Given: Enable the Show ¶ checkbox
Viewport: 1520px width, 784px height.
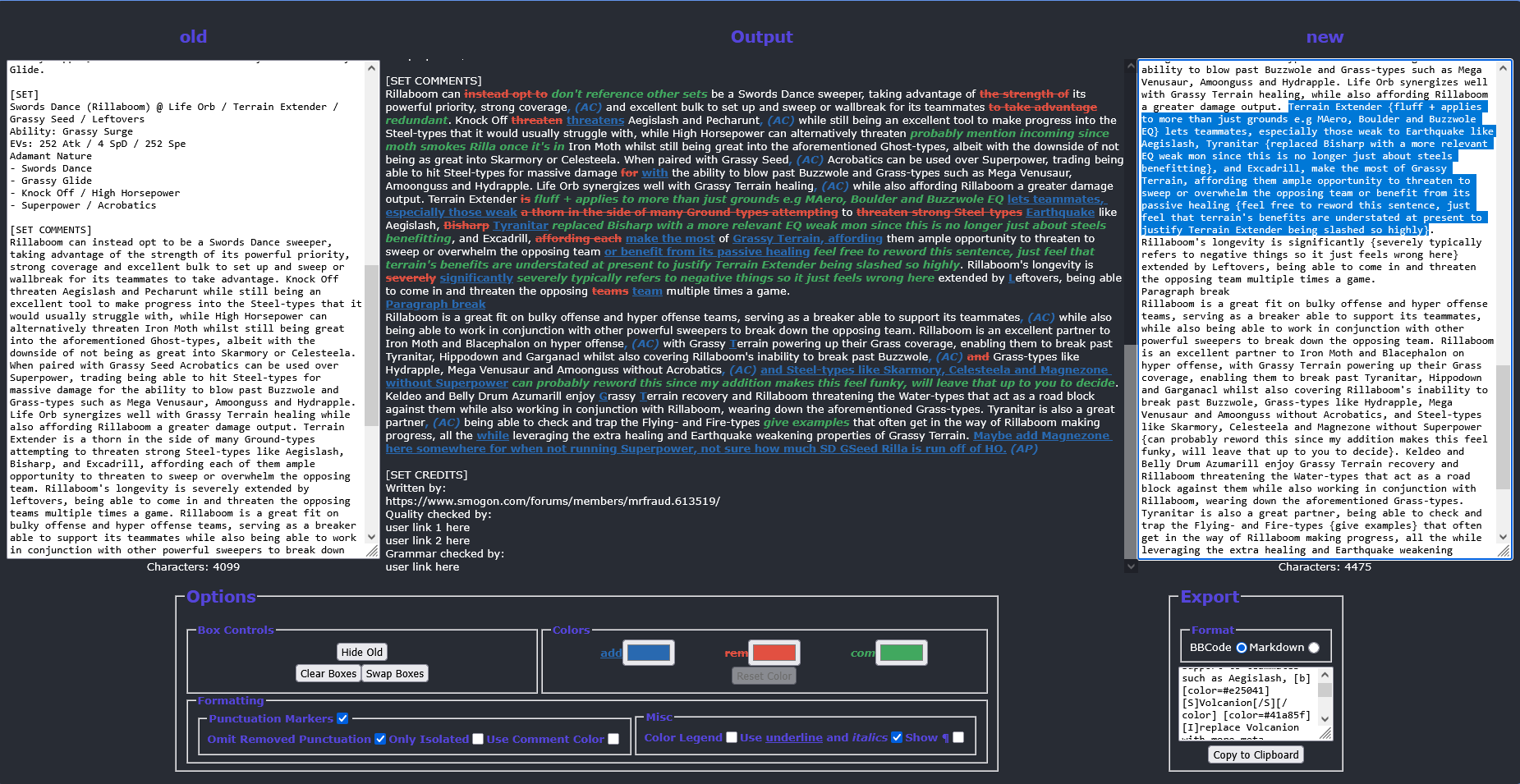Looking at the screenshot, I should [958, 737].
